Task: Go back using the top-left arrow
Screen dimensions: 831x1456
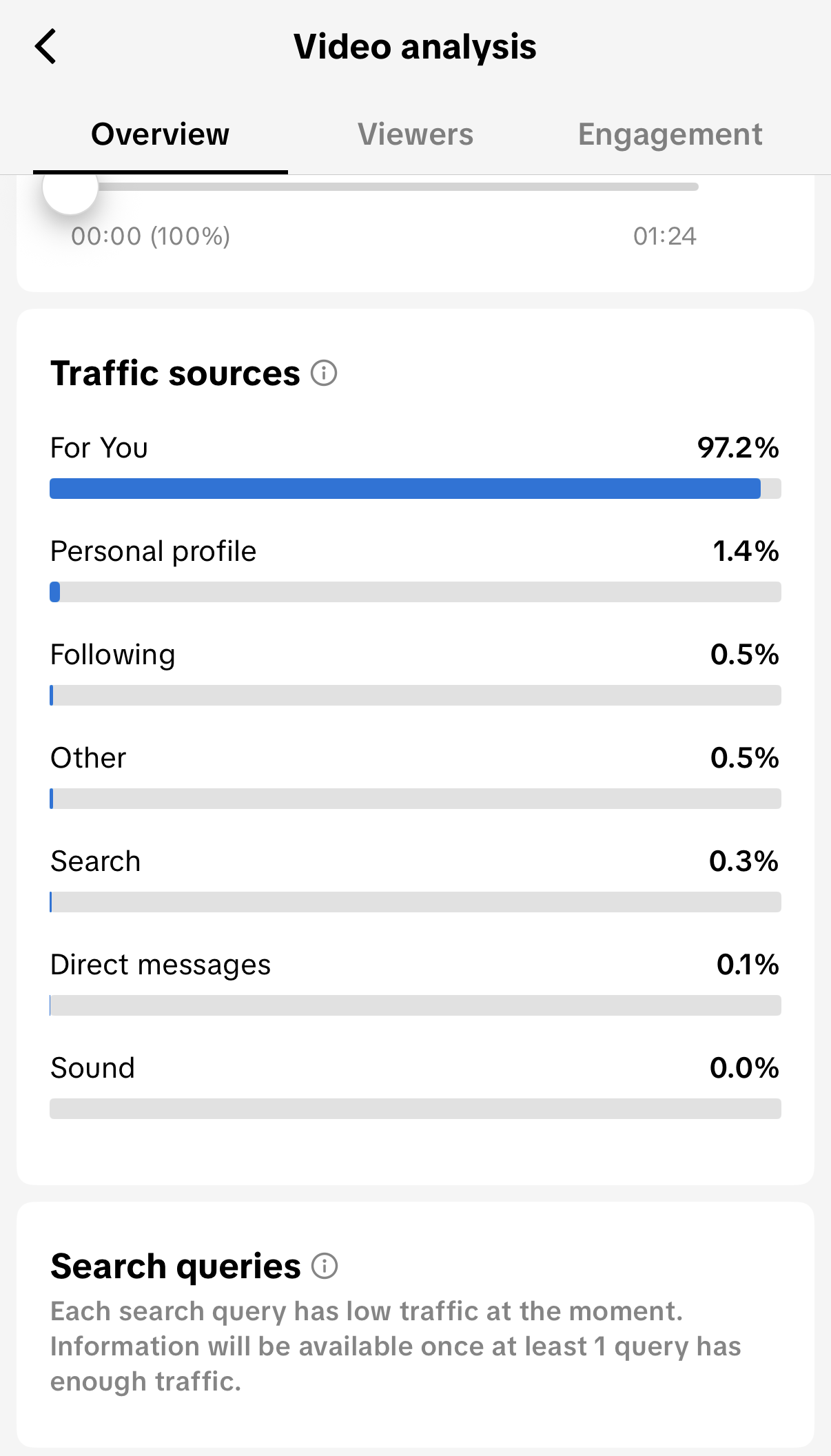Action: [x=45, y=47]
